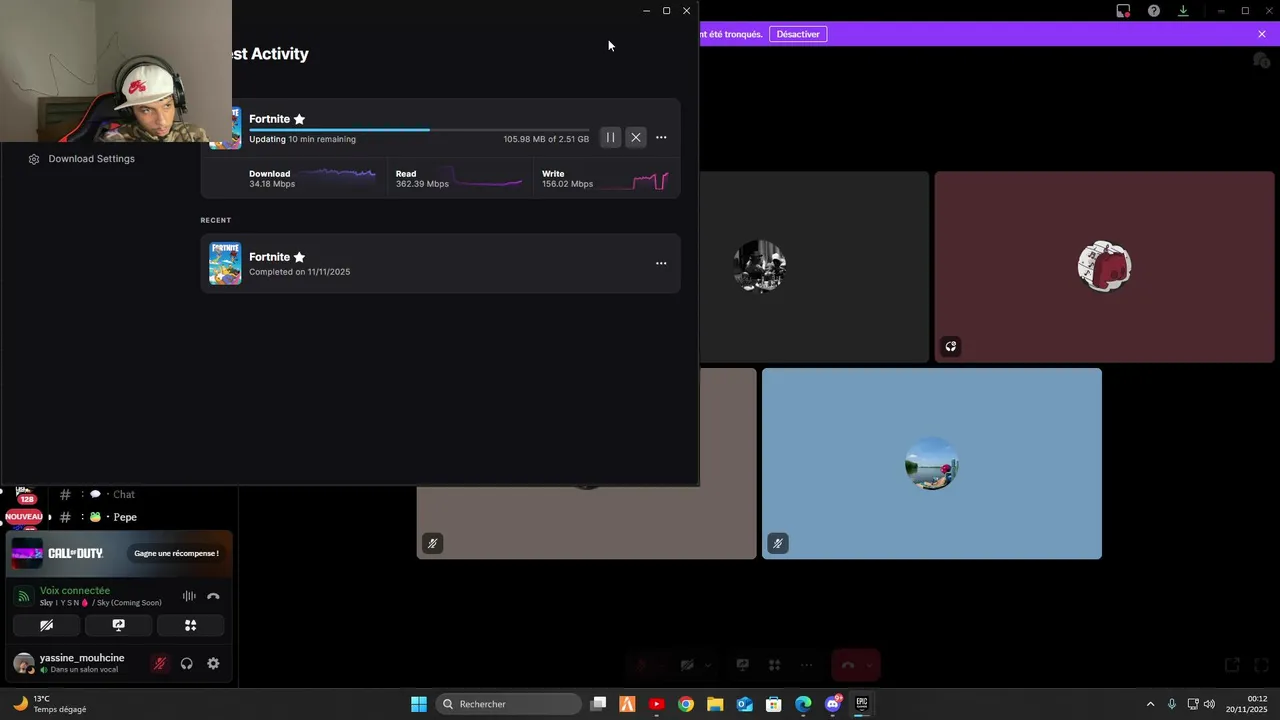Open the chat bubble icon in Discord call

[x=1261, y=61]
